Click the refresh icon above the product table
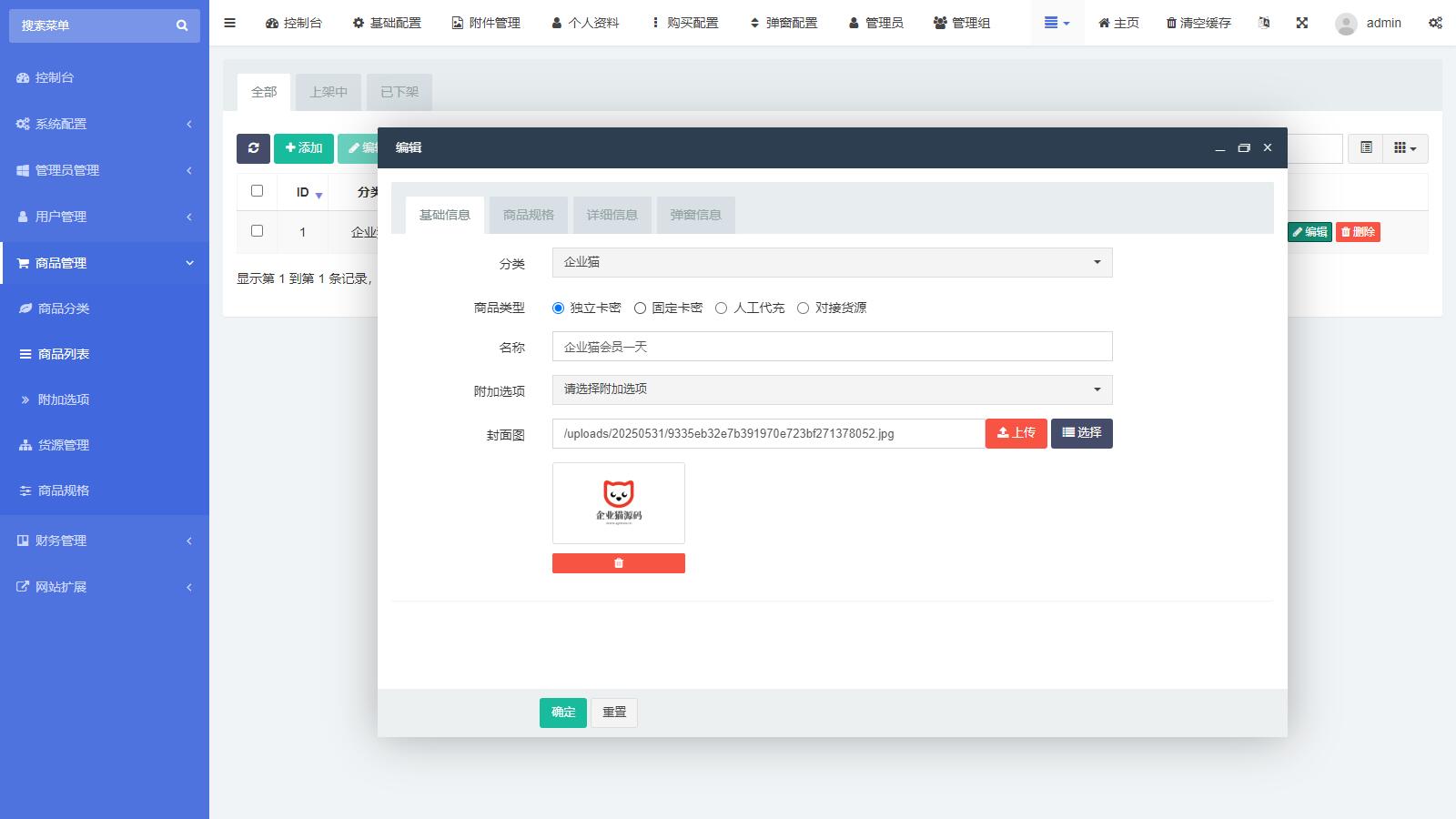This screenshot has width=1456, height=819. [x=254, y=147]
